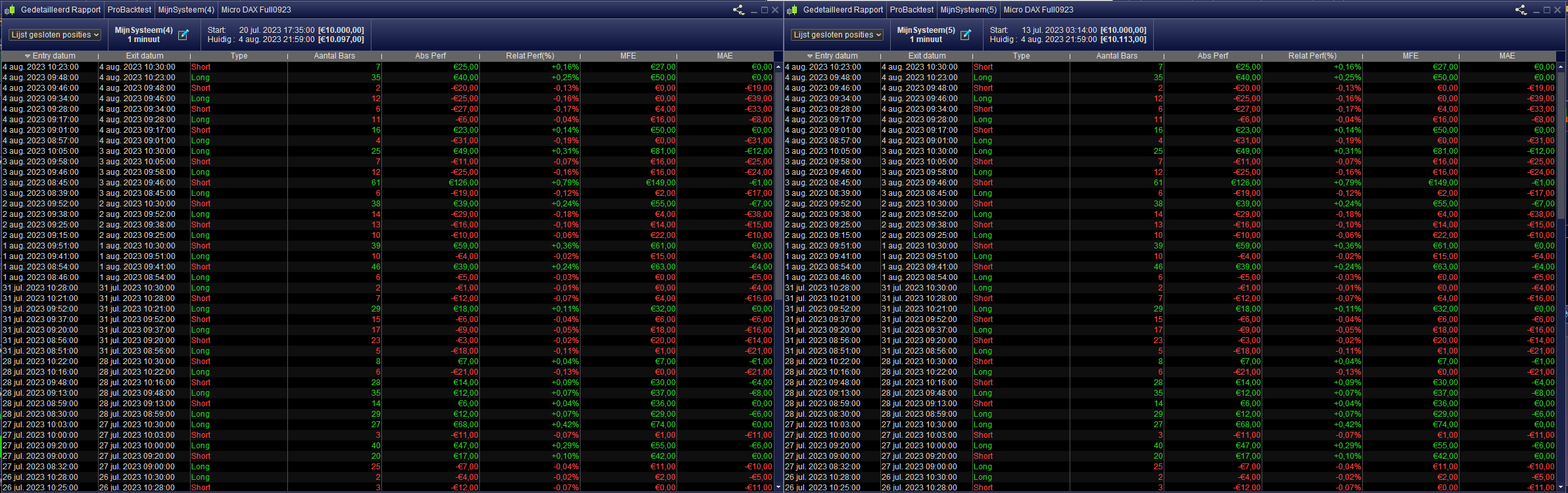Screen dimensions: 1568x493
Task: Sort by Aantal Bars in MijnSysteem(4) window
Action: (x=335, y=56)
